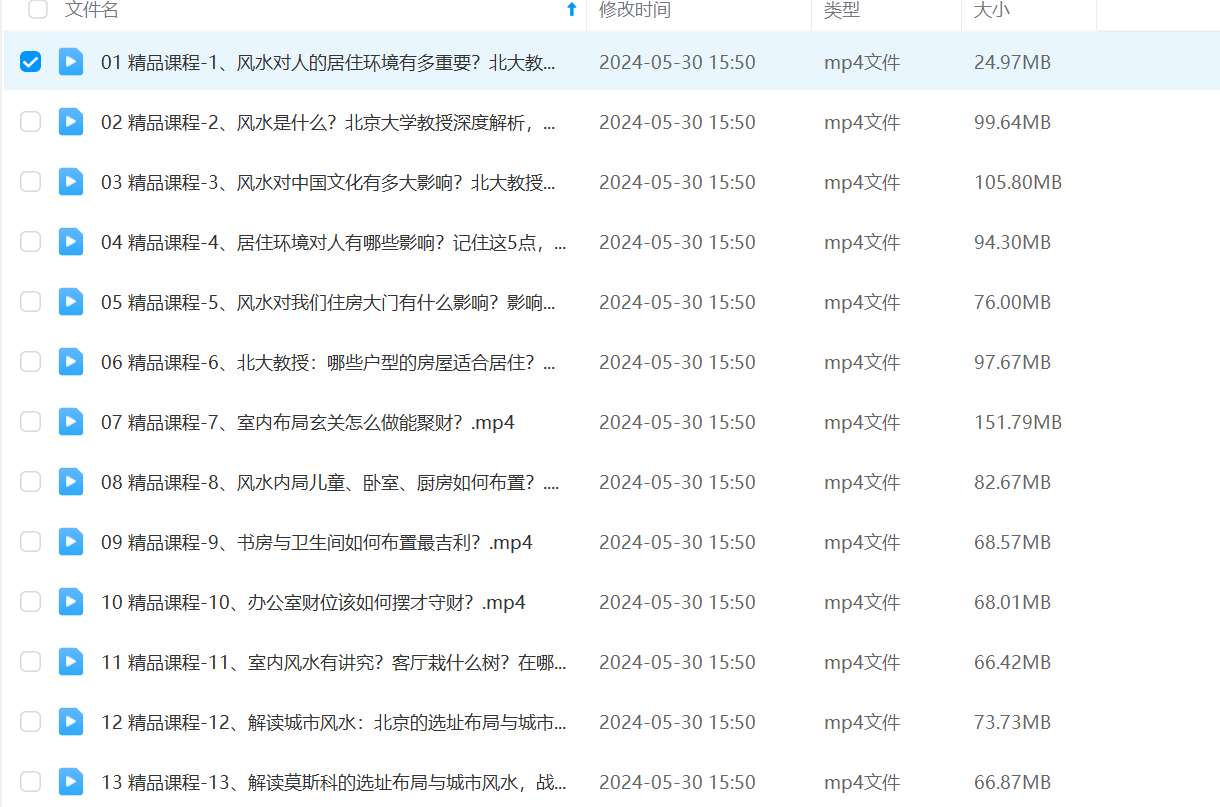
Task: Toggle sort order using blue arrow
Action: (x=571, y=10)
